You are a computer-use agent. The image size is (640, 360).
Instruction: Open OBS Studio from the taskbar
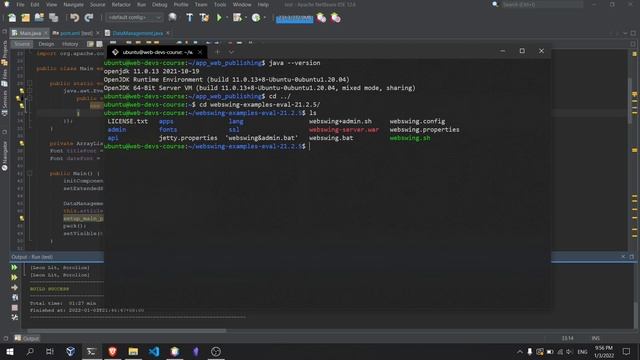[216, 351]
